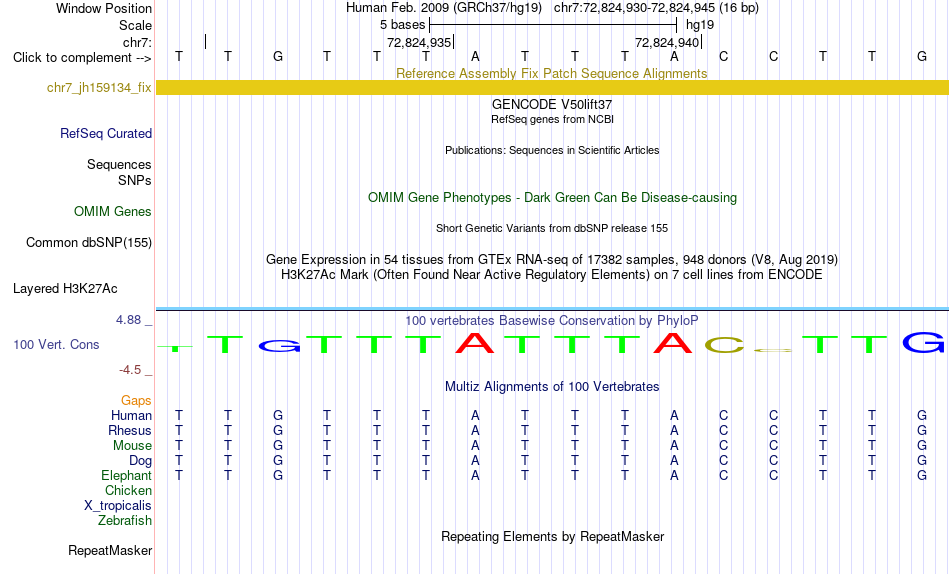Image resolution: width=950 pixels, height=574 pixels.
Task: Select the Layered H3K27Ac label
Action: tap(65, 289)
